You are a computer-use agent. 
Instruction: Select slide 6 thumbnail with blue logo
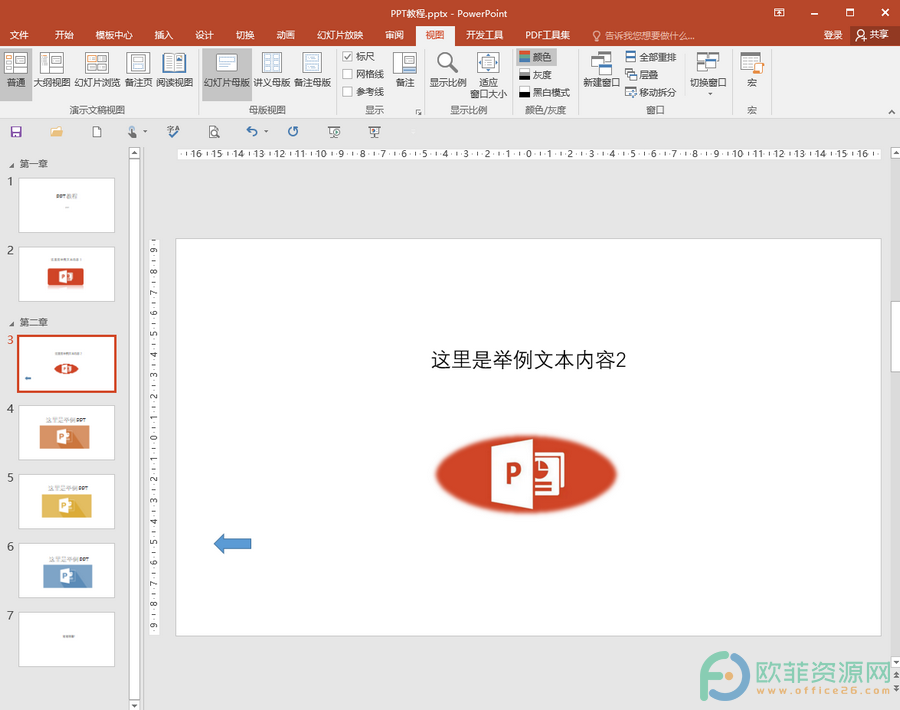[67, 570]
